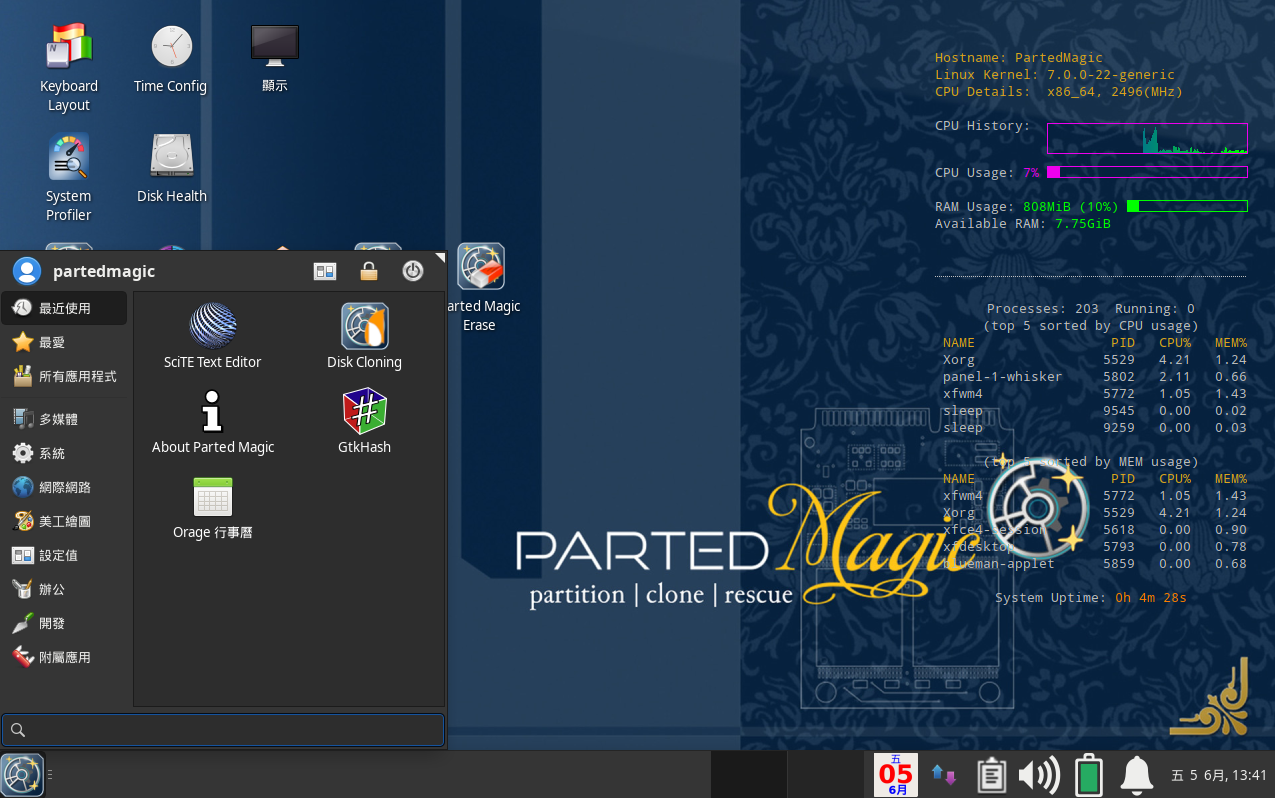This screenshot has height=798, width=1275.
Task: Open the settings manager icon in menu header
Action: [325, 271]
